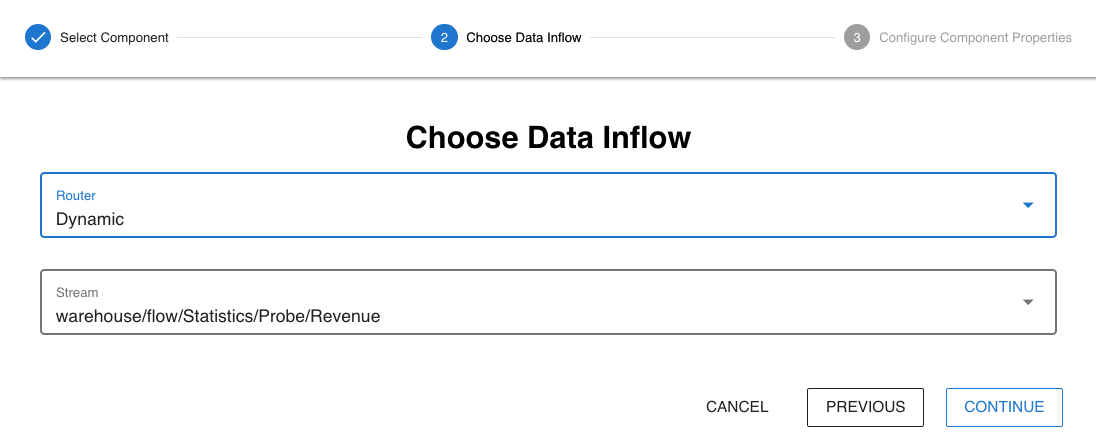Click the small Stream field label
The width and height of the screenshot is (1096, 448).
(x=77, y=293)
